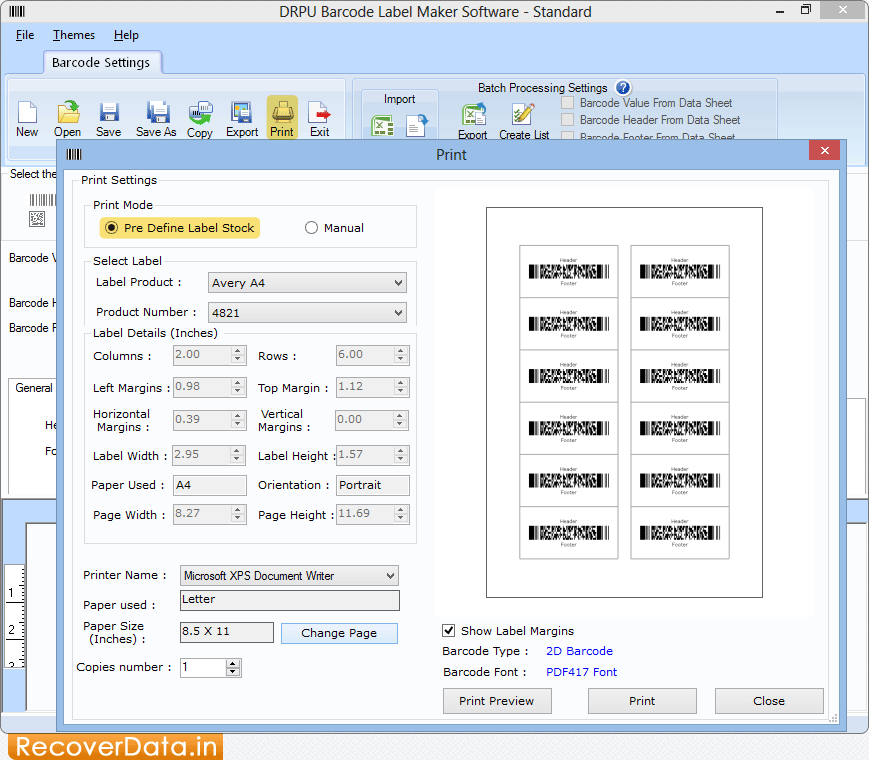
Task: Click the Print button in dialog
Action: [642, 701]
